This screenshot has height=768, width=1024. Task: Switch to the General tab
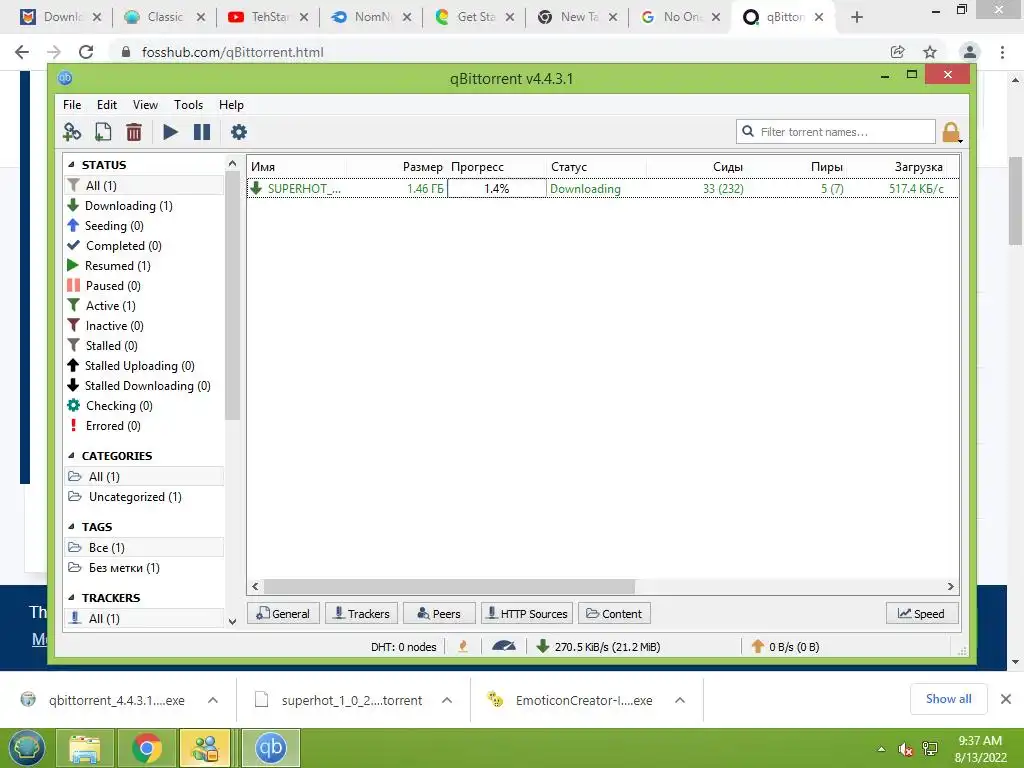pyautogui.click(x=283, y=614)
